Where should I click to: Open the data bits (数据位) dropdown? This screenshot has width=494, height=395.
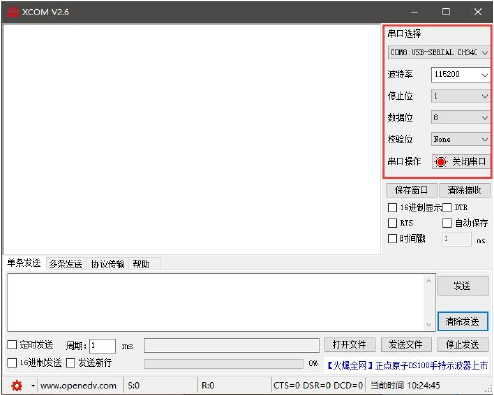coord(460,117)
